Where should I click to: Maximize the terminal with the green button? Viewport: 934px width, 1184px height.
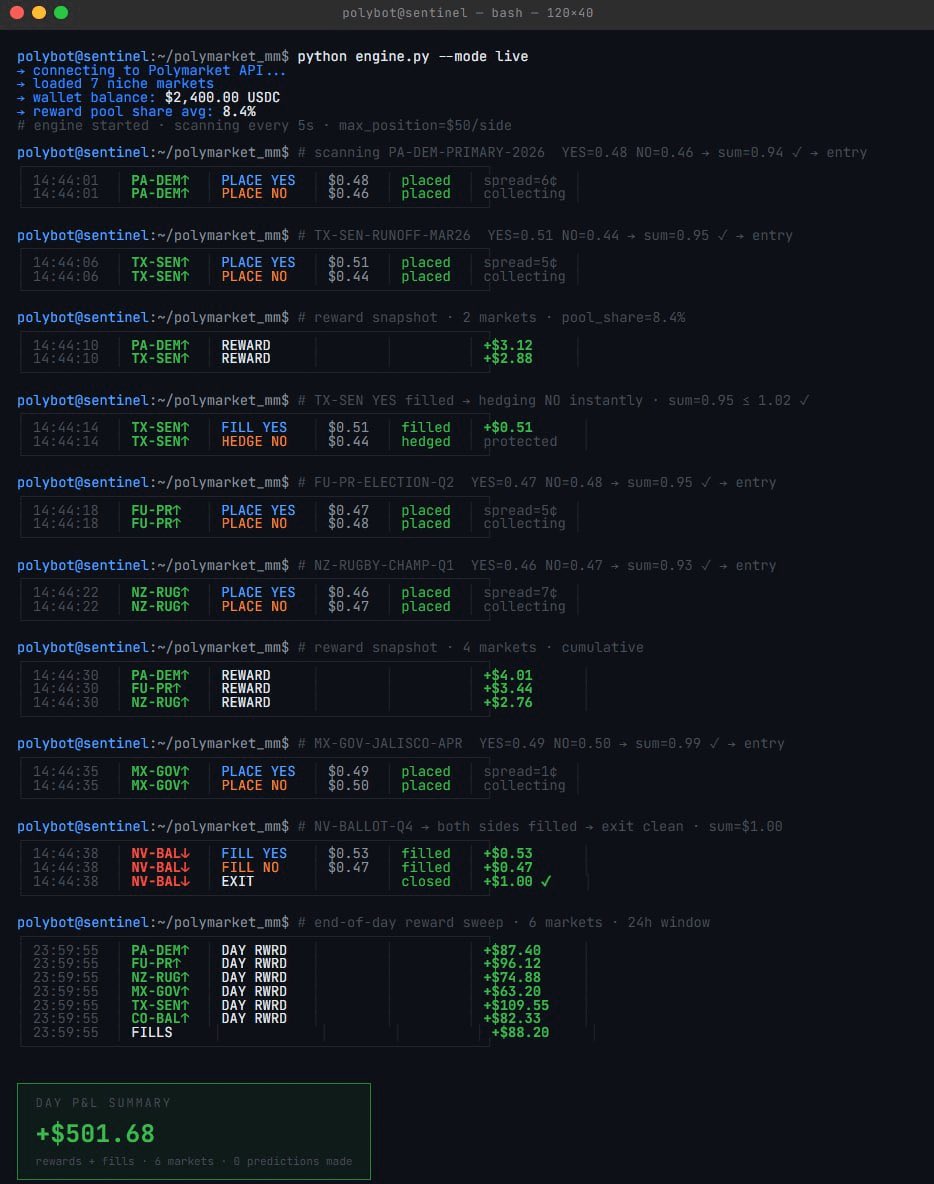tap(61, 12)
